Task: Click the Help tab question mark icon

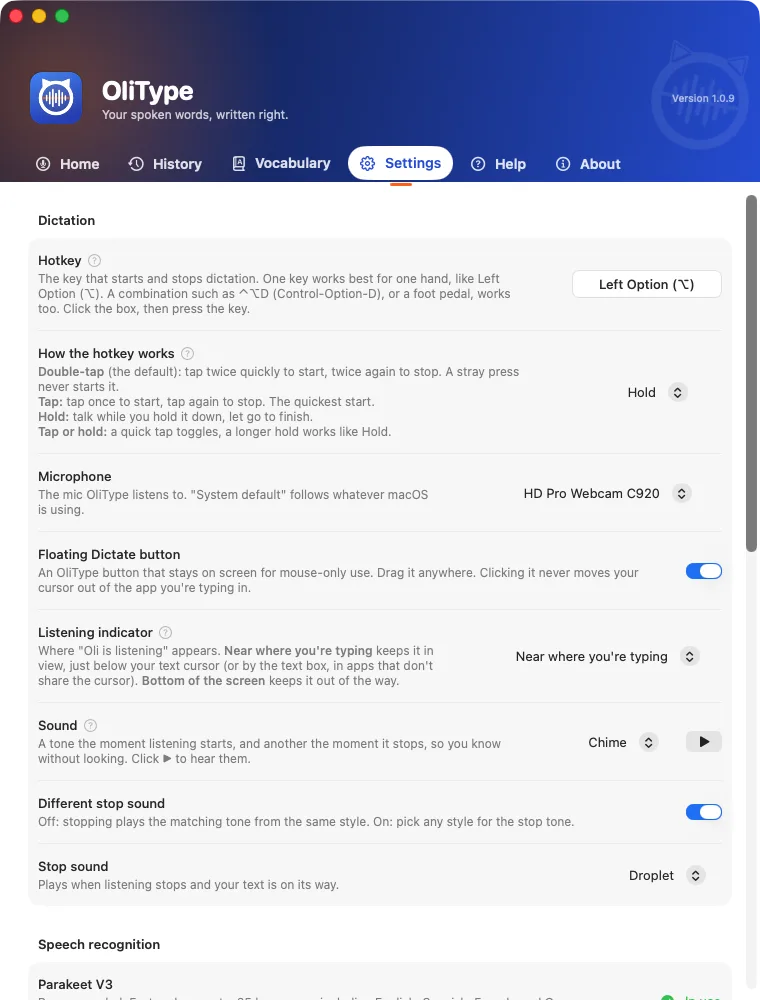Action: coord(478,164)
